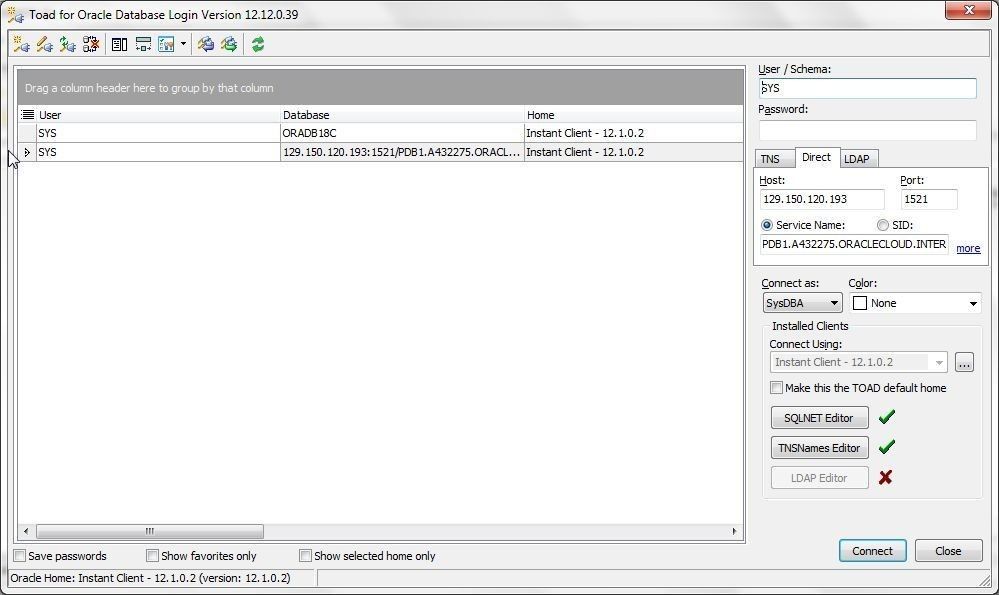The width and height of the screenshot is (999, 595).
Task: Click the Host field 129.150.120.193
Action: click(822, 199)
